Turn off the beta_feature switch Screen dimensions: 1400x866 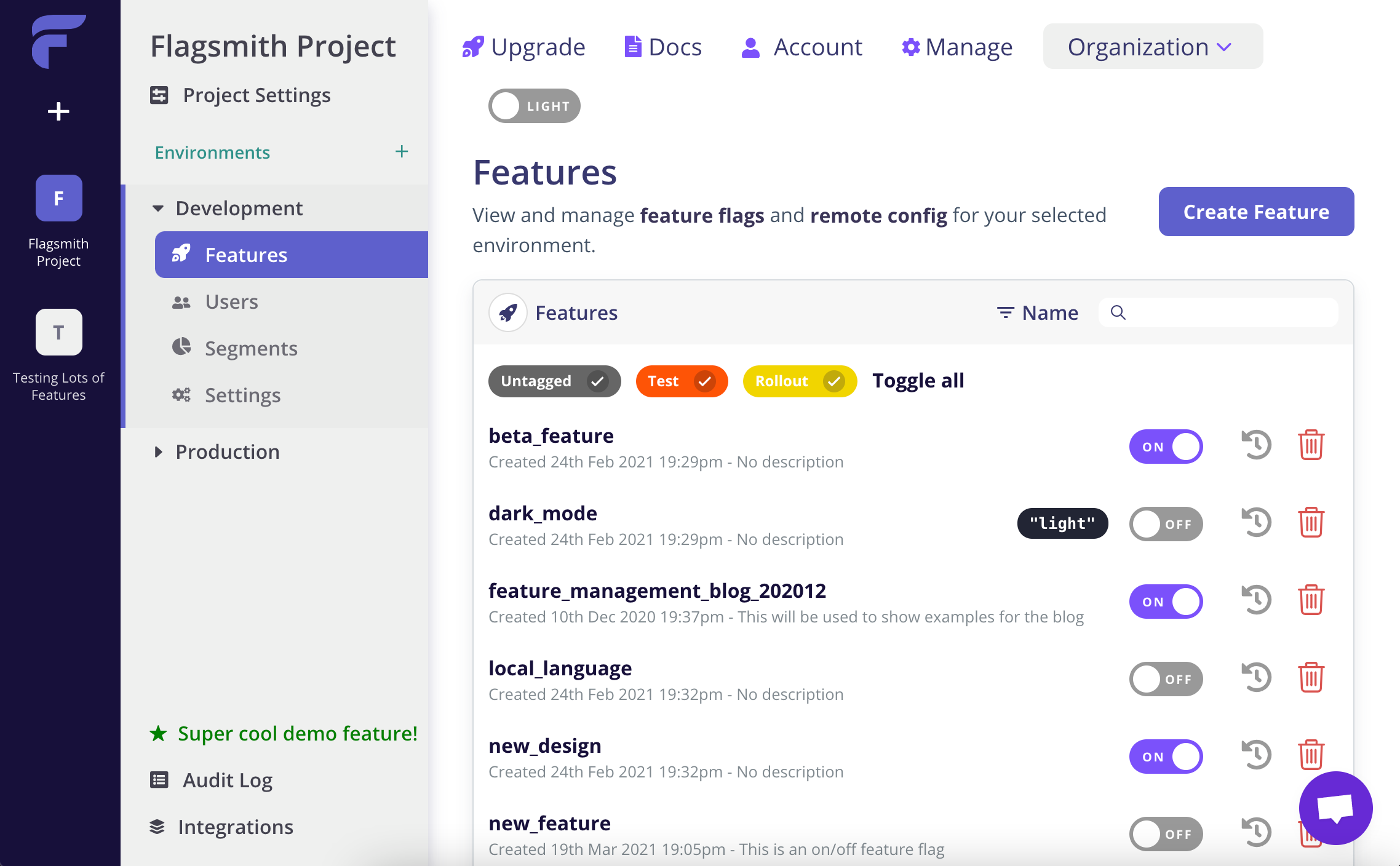tap(1166, 447)
